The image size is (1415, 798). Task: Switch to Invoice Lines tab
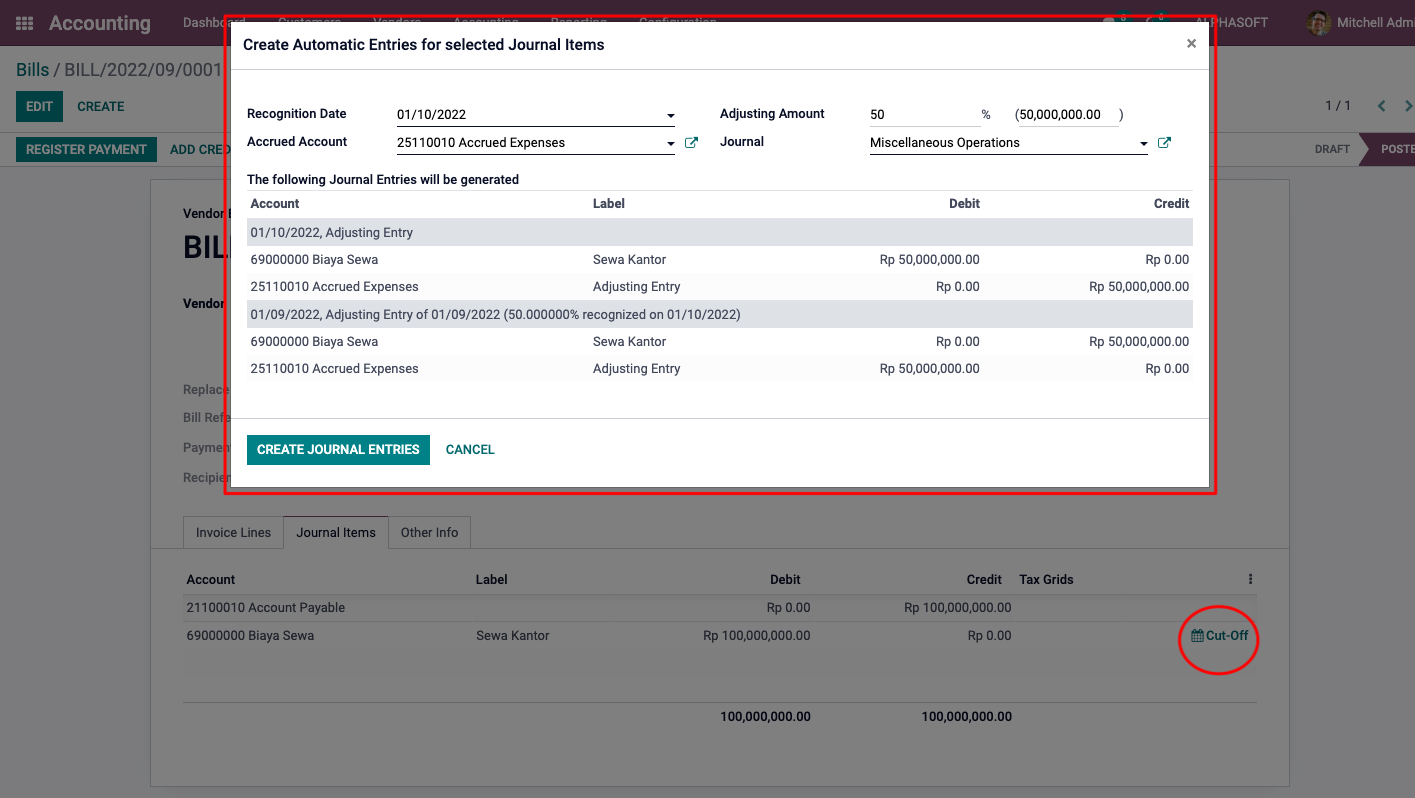[x=233, y=532]
